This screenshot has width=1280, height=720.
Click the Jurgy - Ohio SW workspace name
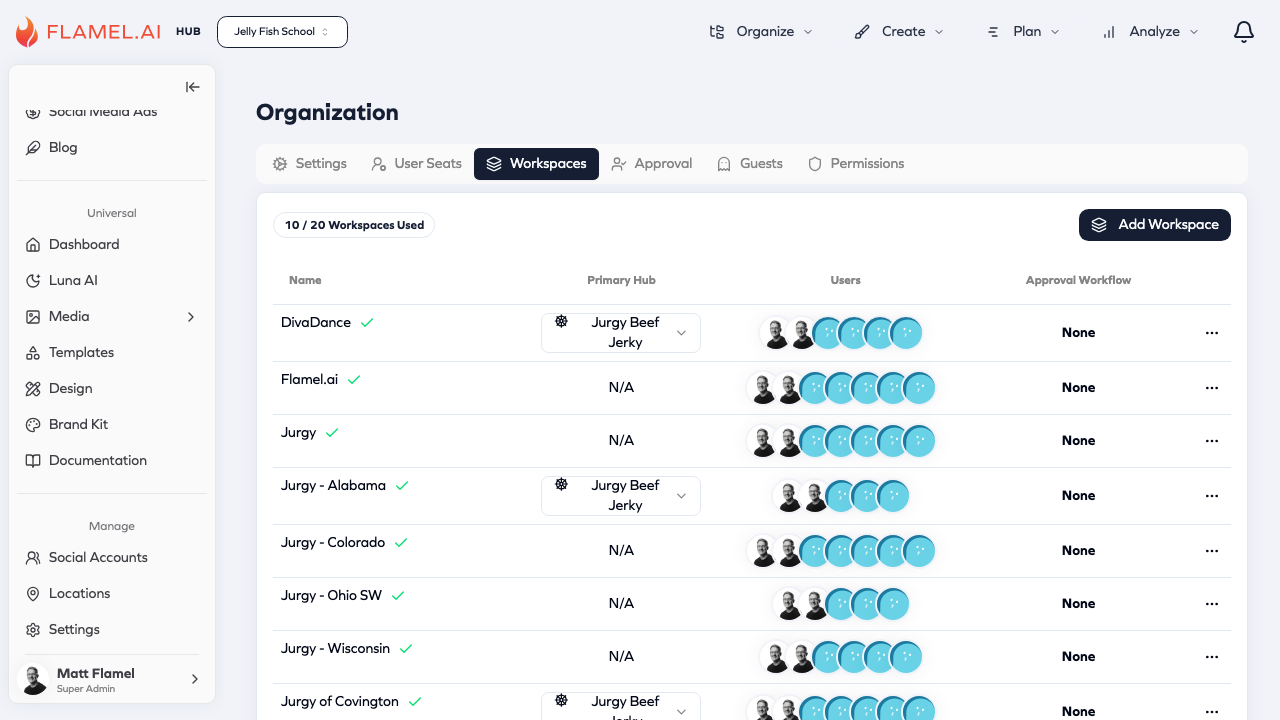coord(331,596)
